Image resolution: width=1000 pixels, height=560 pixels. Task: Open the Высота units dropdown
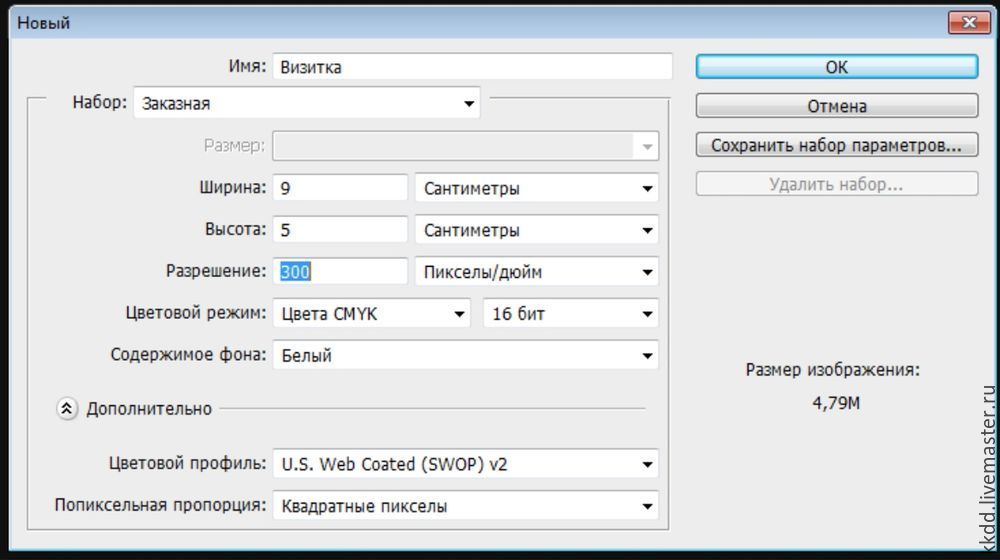point(537,230)
